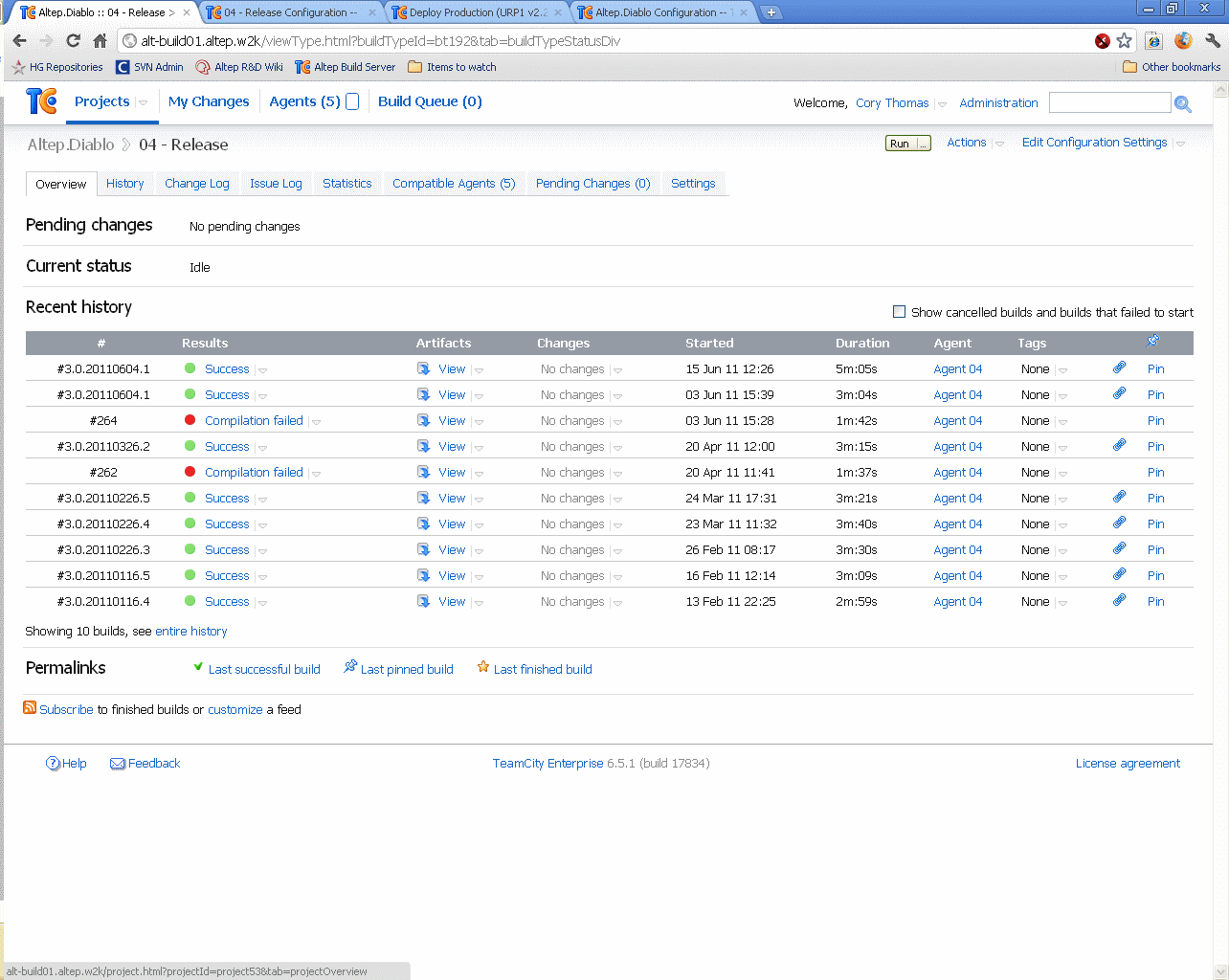The height and width of the screenshot is (980, 1229).
Task: Expand the Actions dropdown arrow
Action: (999, 144)
